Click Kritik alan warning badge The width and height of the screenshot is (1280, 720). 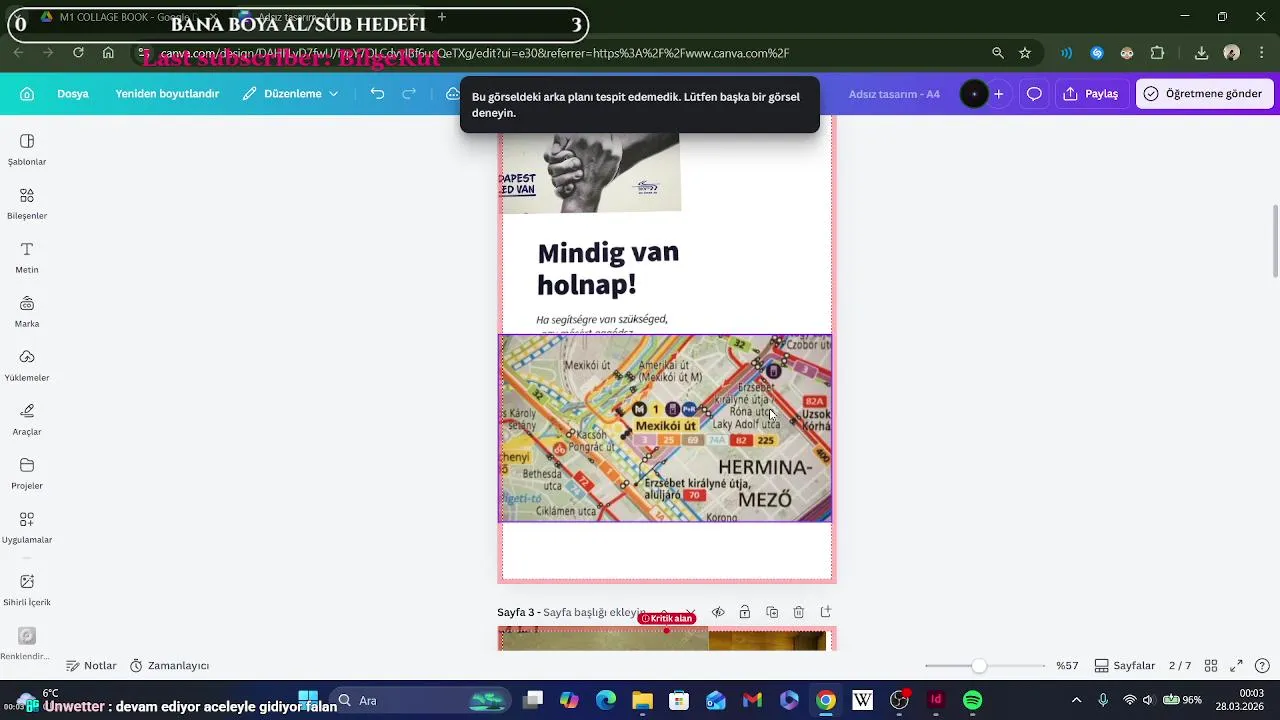click(667, 619)
